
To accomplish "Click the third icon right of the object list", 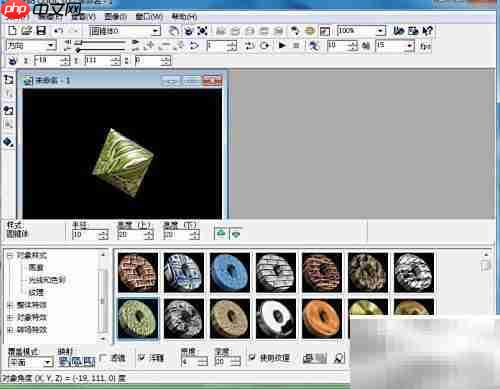I will (202, 31).
